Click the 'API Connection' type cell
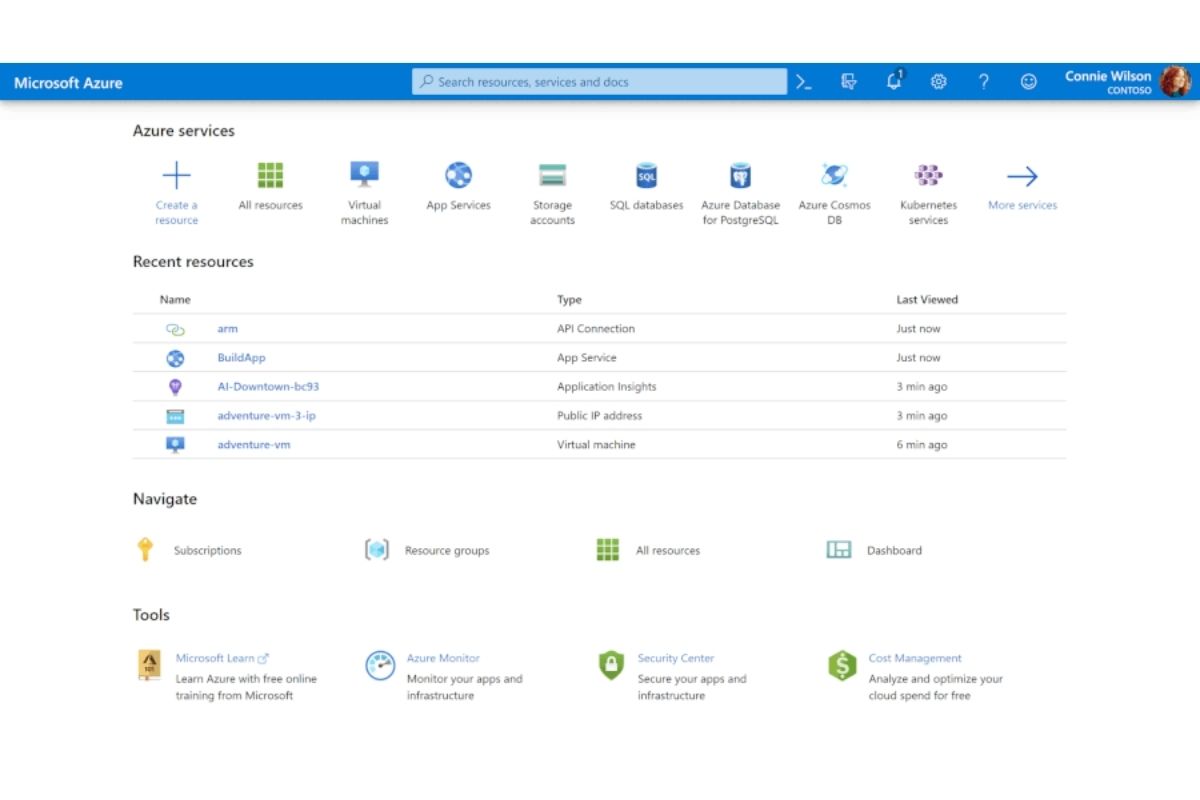Screen dimensions: 1200x800 596,329
